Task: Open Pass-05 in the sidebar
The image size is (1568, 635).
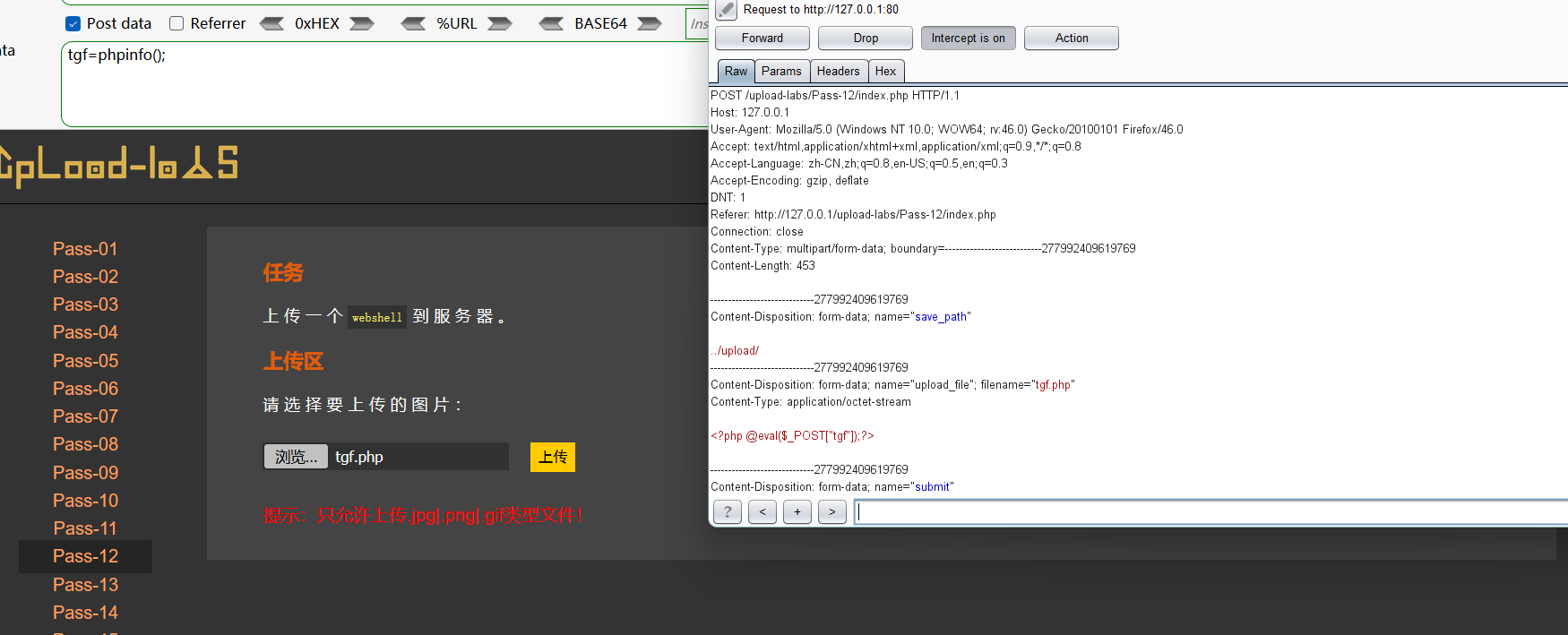Action: pyautogui.click(x=85, y=361)
